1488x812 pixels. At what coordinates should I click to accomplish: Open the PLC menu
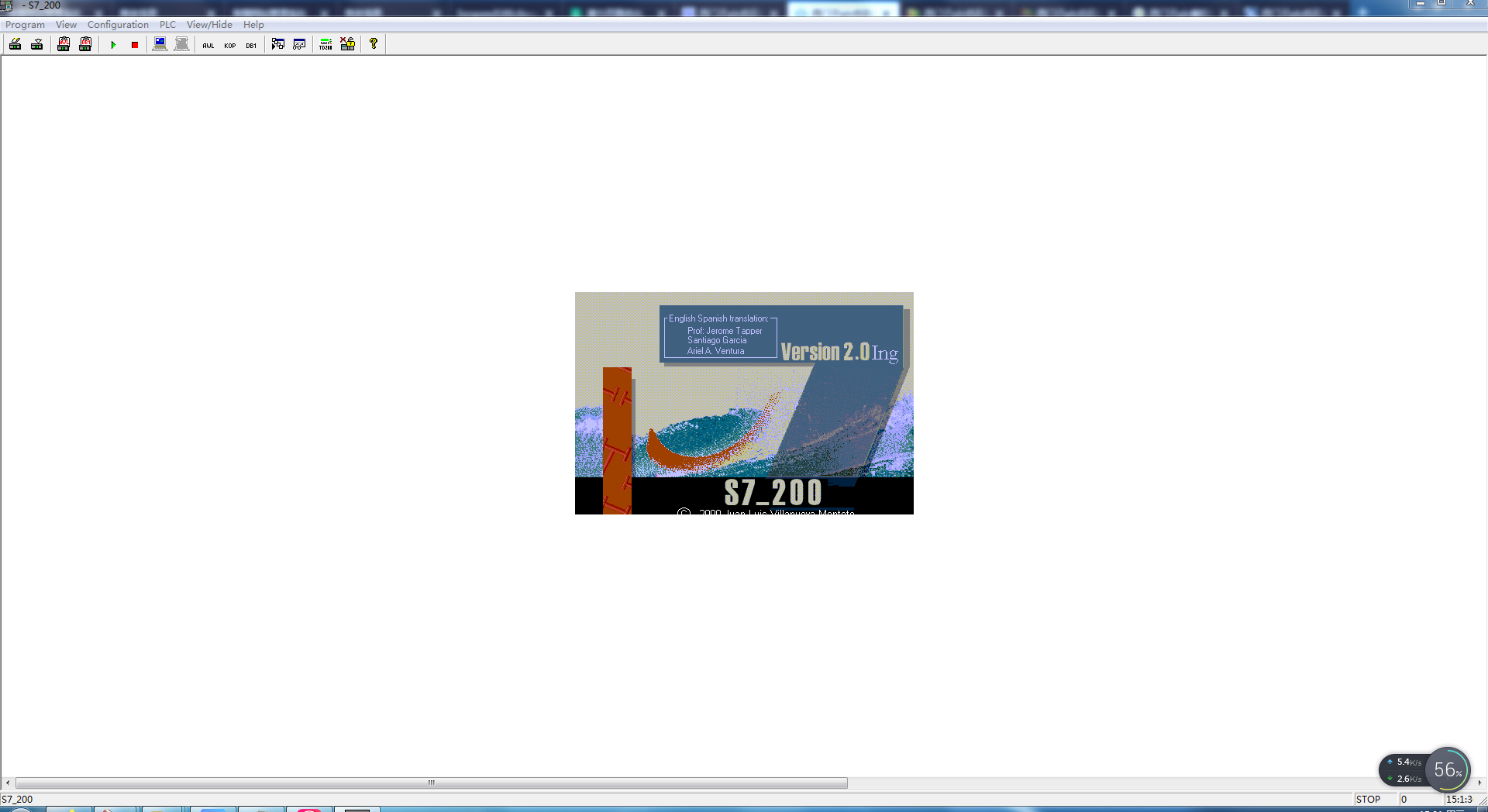click(x=167, y=25)
